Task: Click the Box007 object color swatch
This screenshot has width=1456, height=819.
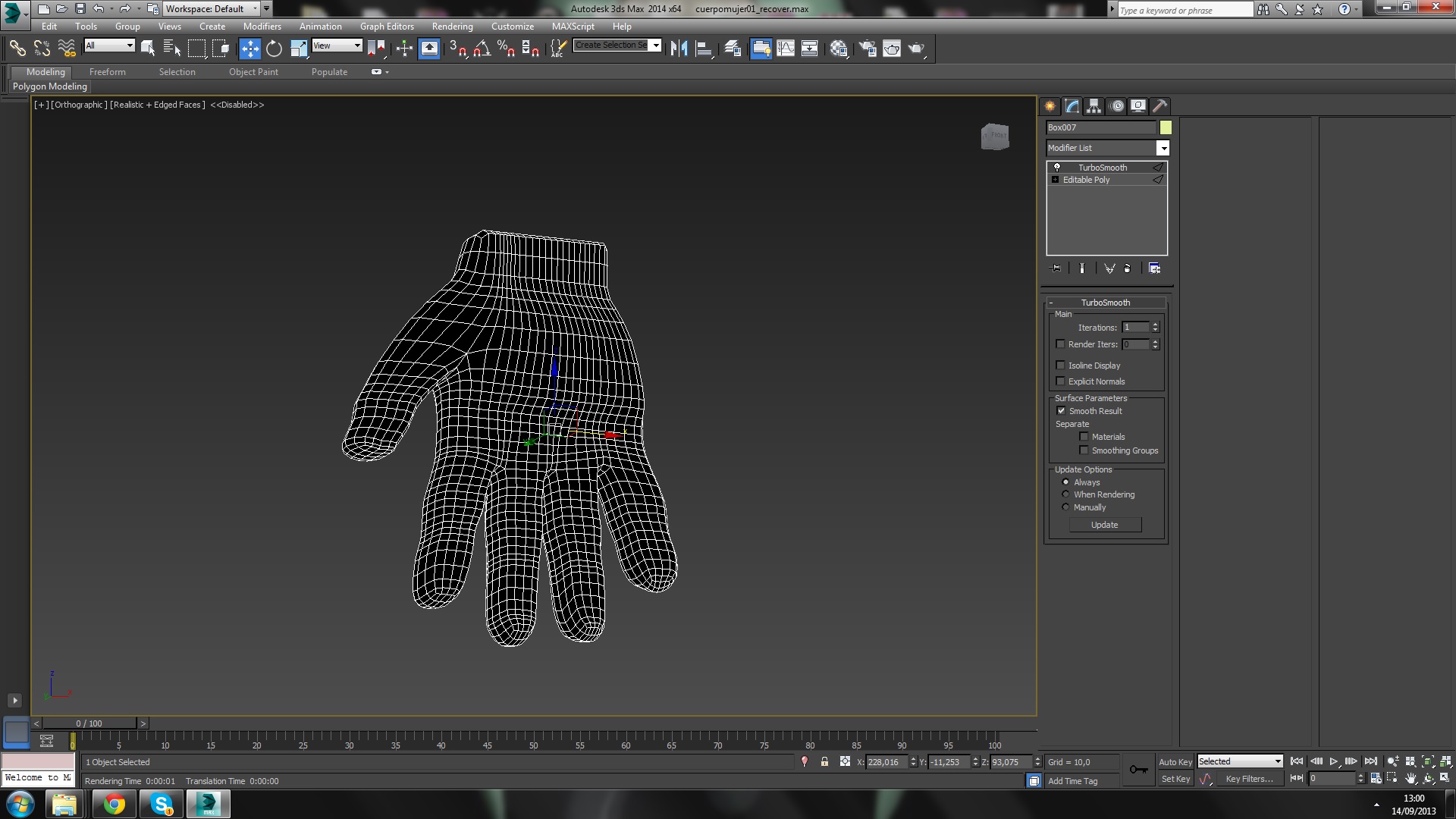Action: 1166,127
